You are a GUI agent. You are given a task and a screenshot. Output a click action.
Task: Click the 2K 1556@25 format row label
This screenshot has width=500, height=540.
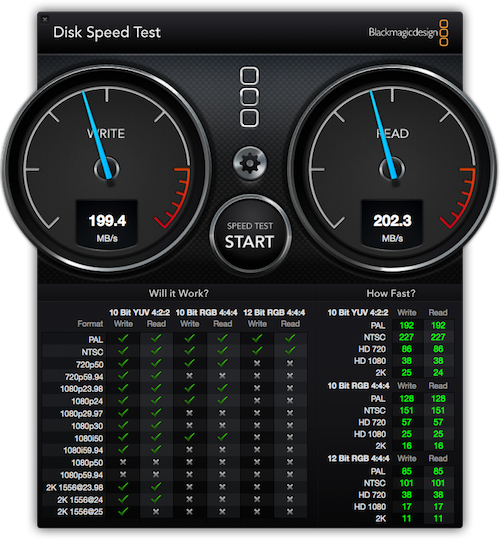pos(80,512)
